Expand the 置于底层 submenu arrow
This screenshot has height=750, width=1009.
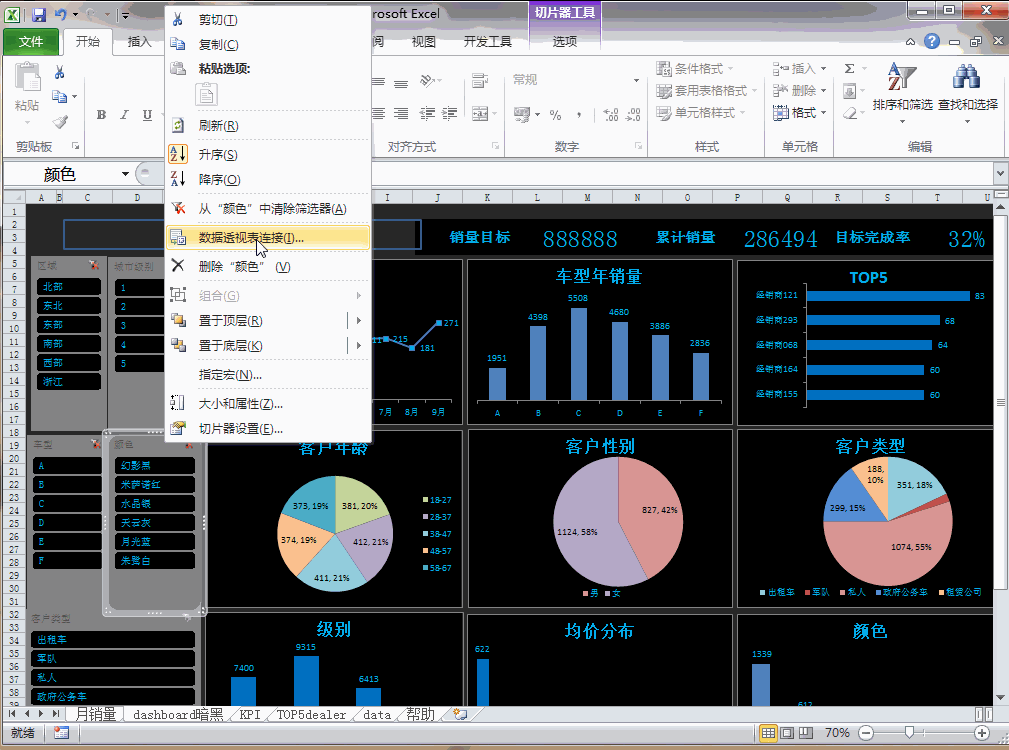click(358, 345)
